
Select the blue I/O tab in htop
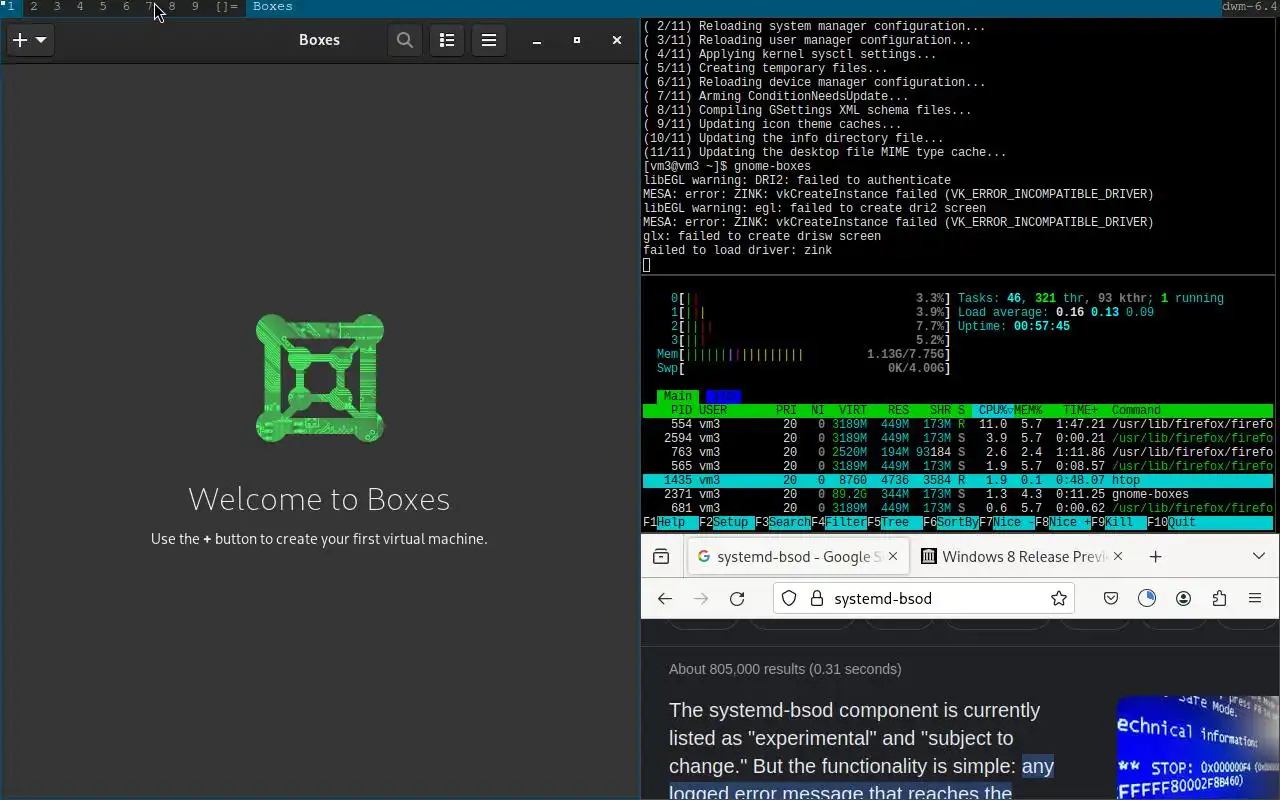(722, 396)
